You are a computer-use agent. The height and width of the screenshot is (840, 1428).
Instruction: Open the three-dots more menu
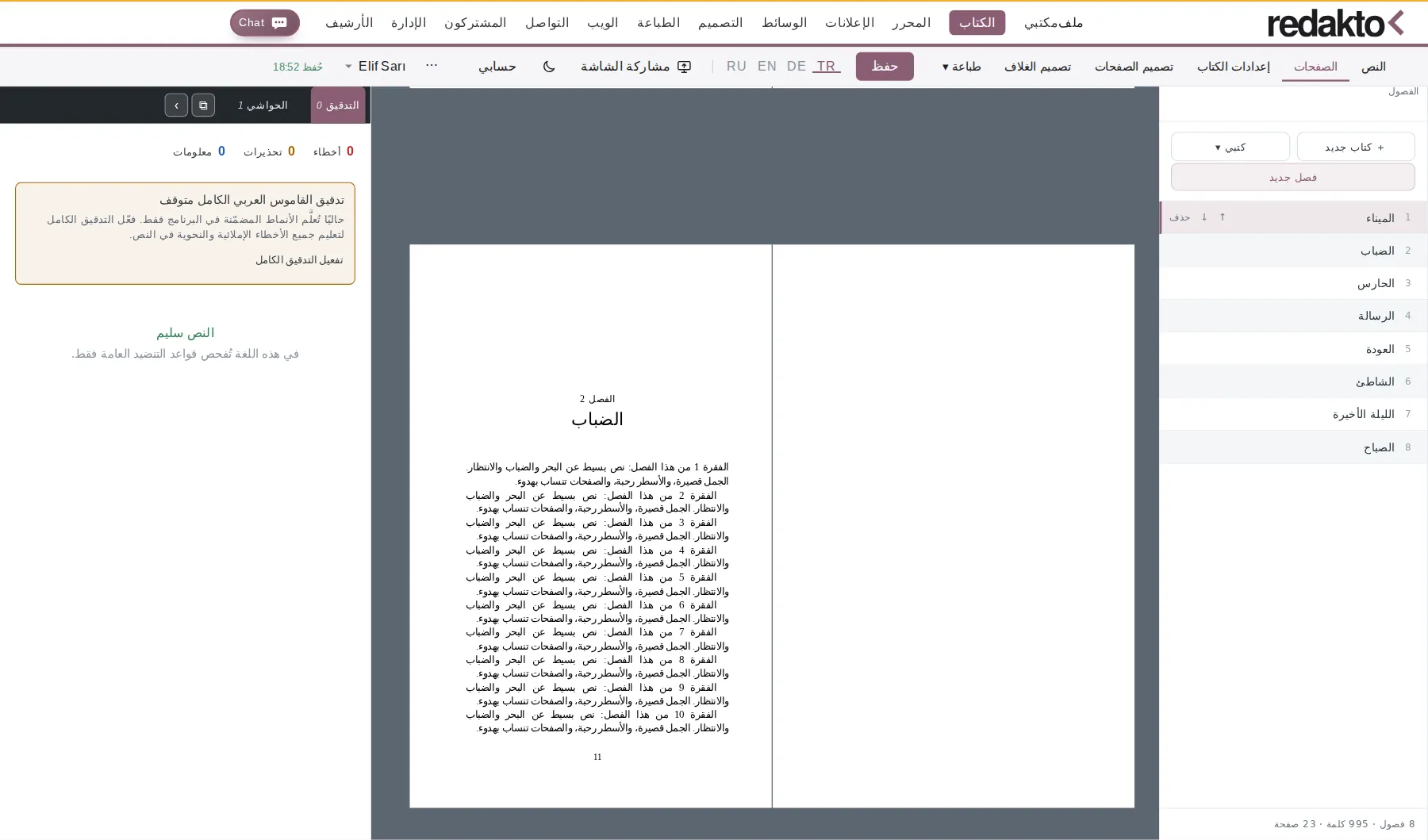[432, 66]
